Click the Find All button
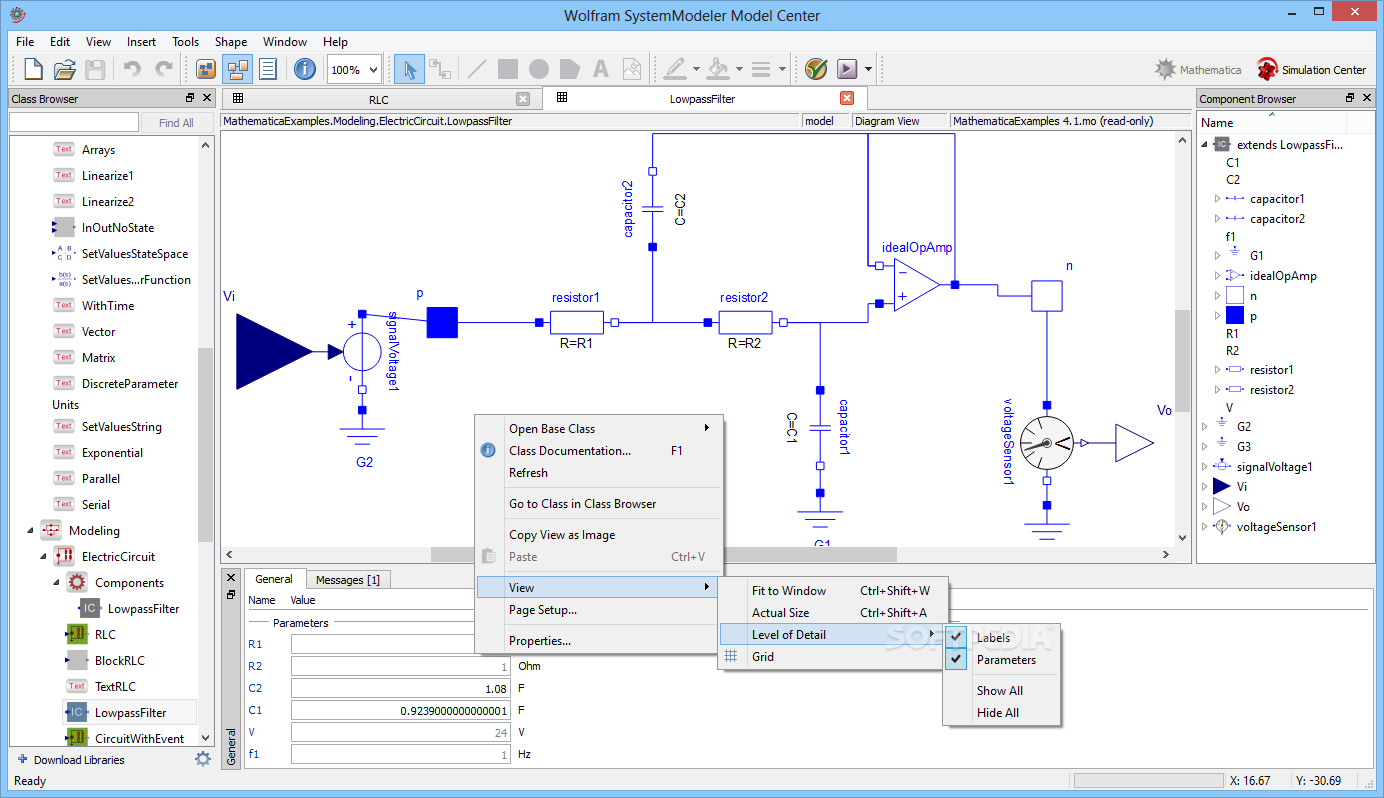The width and height of the screenshot is (1384, 798). pyautogui.click(x=176, y=123)
